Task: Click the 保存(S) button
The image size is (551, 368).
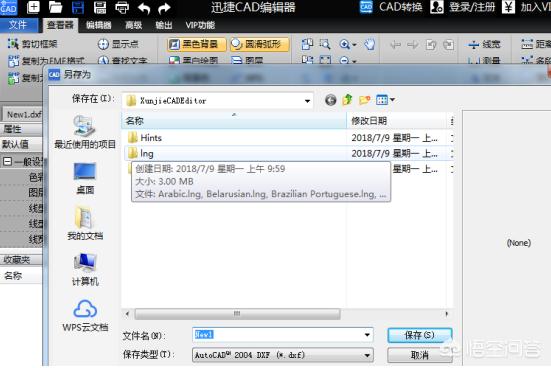Action: coord(420,335)
